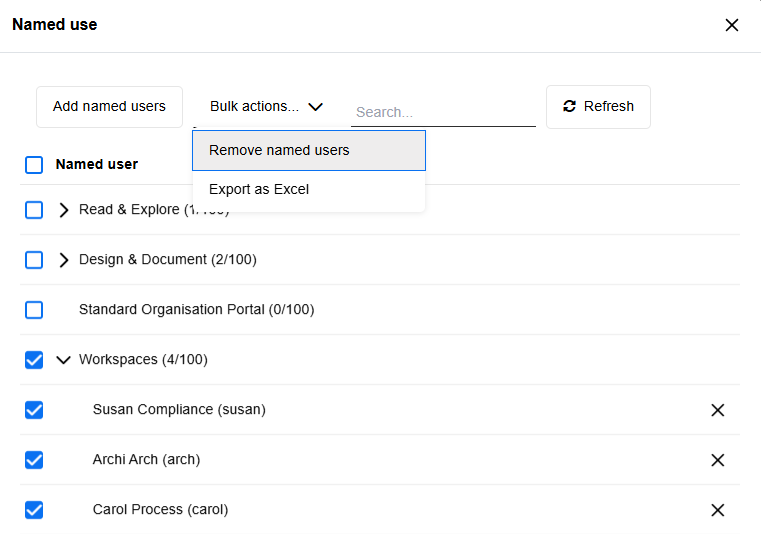Image resolution: width=761 pixels, height=534 pixels.
Task: Remove Carol Process with the X icon
Action: 717,510
